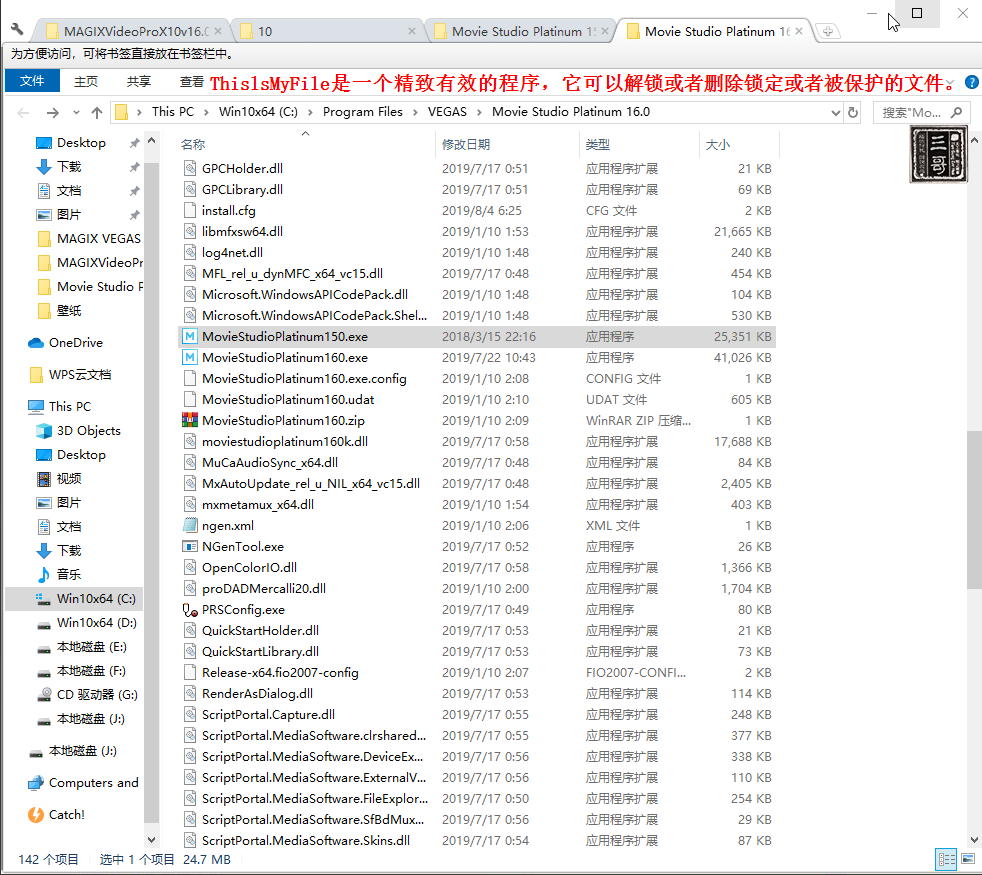The height and width of the screenshot is (875, 982).
Task: Select 视频 under This PC
Action: point(69,479)
